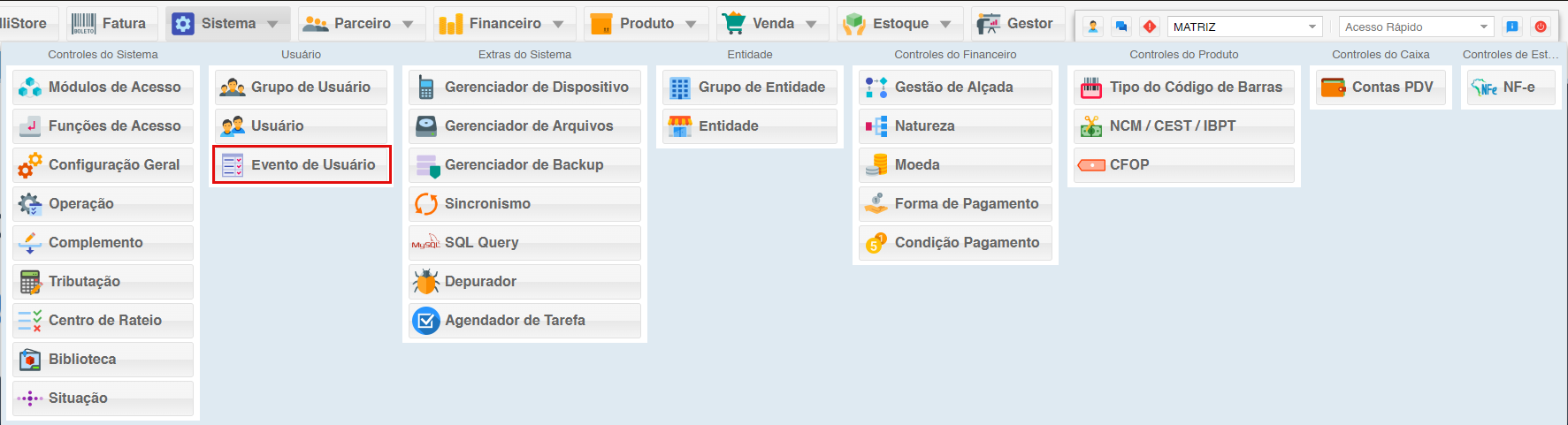
Task: Click the red power logout icon
Action: 1541,27
